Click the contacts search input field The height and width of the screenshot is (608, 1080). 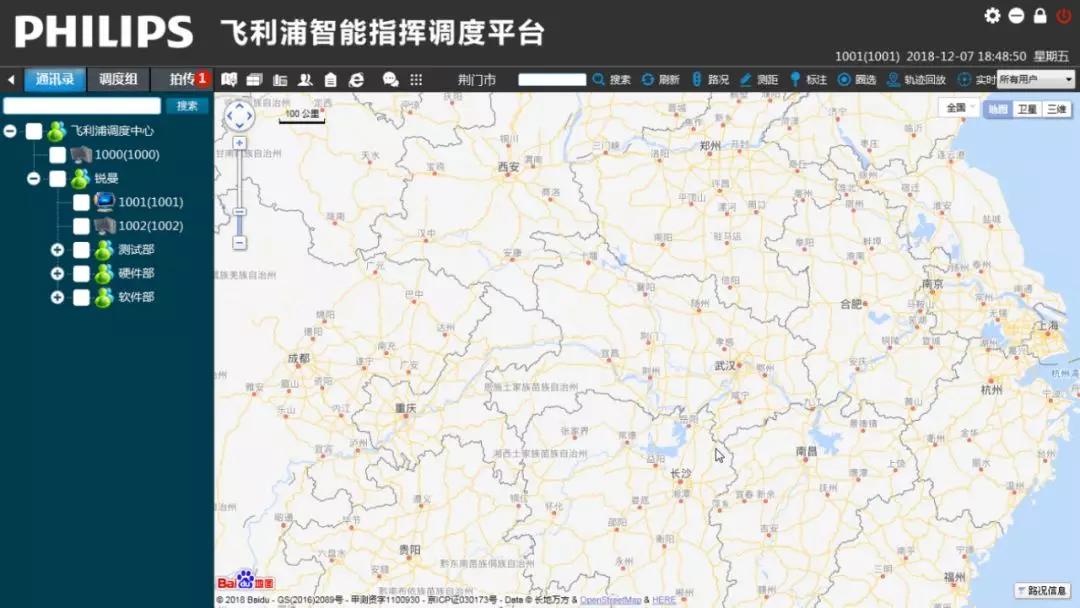[x=82, y=105]
